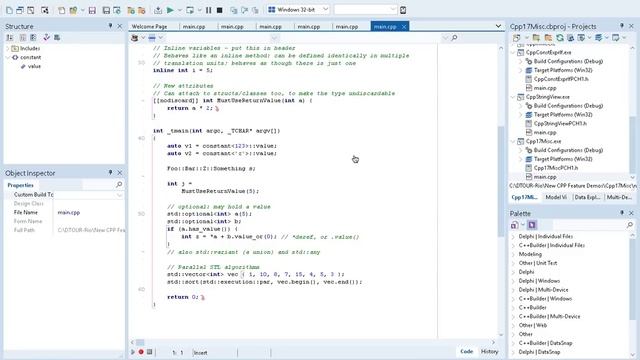The width and height of the screenshot is (640, 360).
Task: Click the Open Project folder icon
Action: 73,10
